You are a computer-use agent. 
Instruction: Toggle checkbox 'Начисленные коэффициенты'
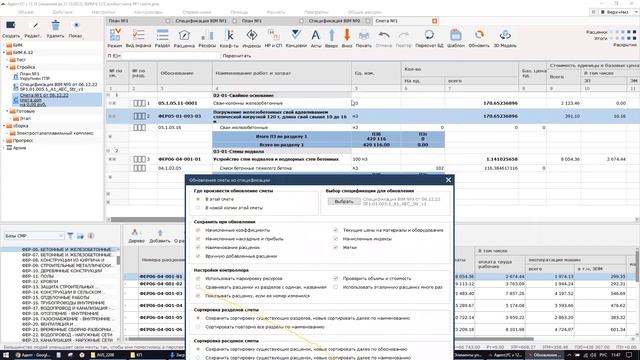[198, 230]
